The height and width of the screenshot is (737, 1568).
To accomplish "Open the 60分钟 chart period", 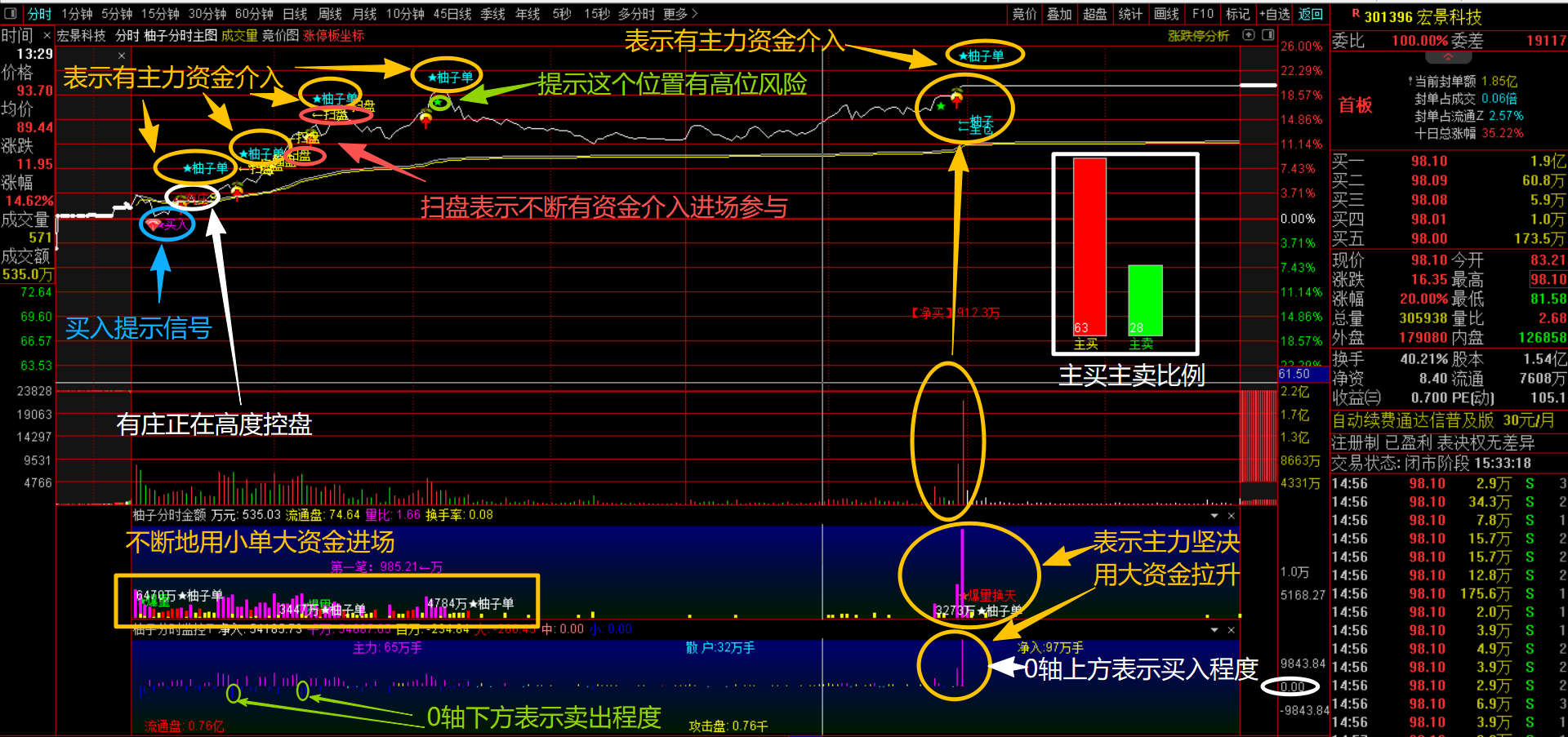I will 254,14.
